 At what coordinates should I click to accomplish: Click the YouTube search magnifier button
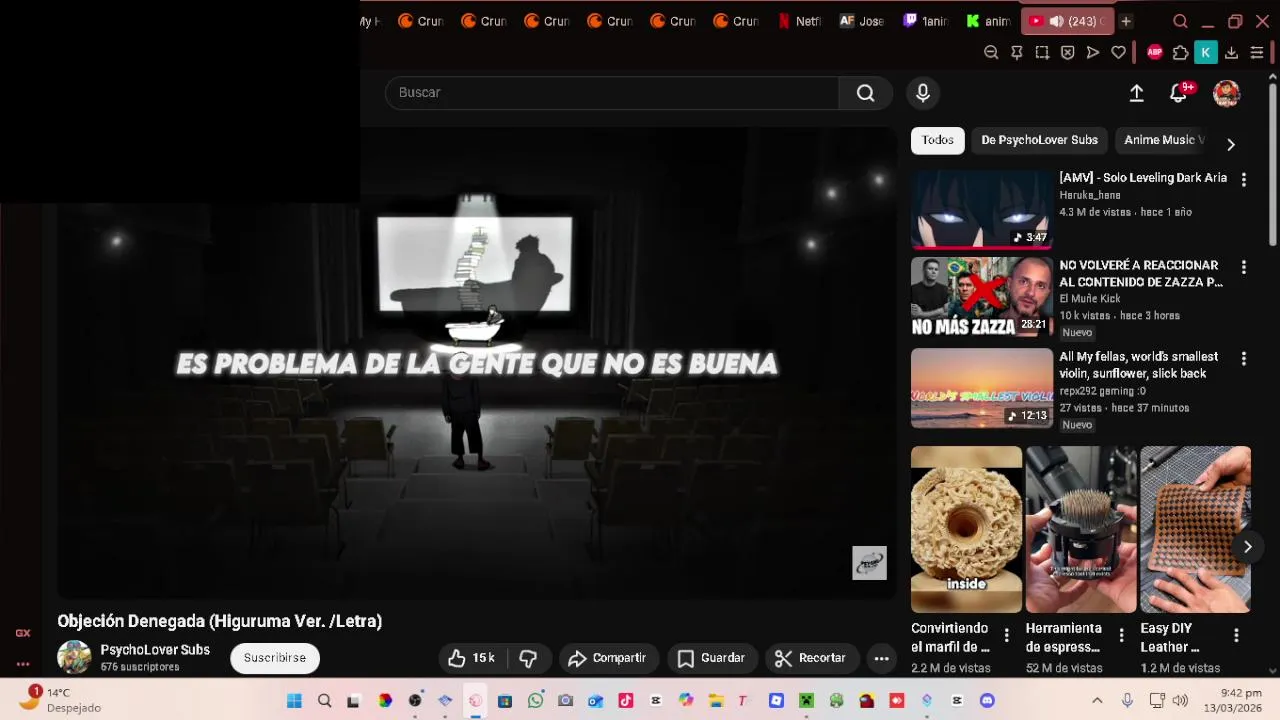click(865, 93)
